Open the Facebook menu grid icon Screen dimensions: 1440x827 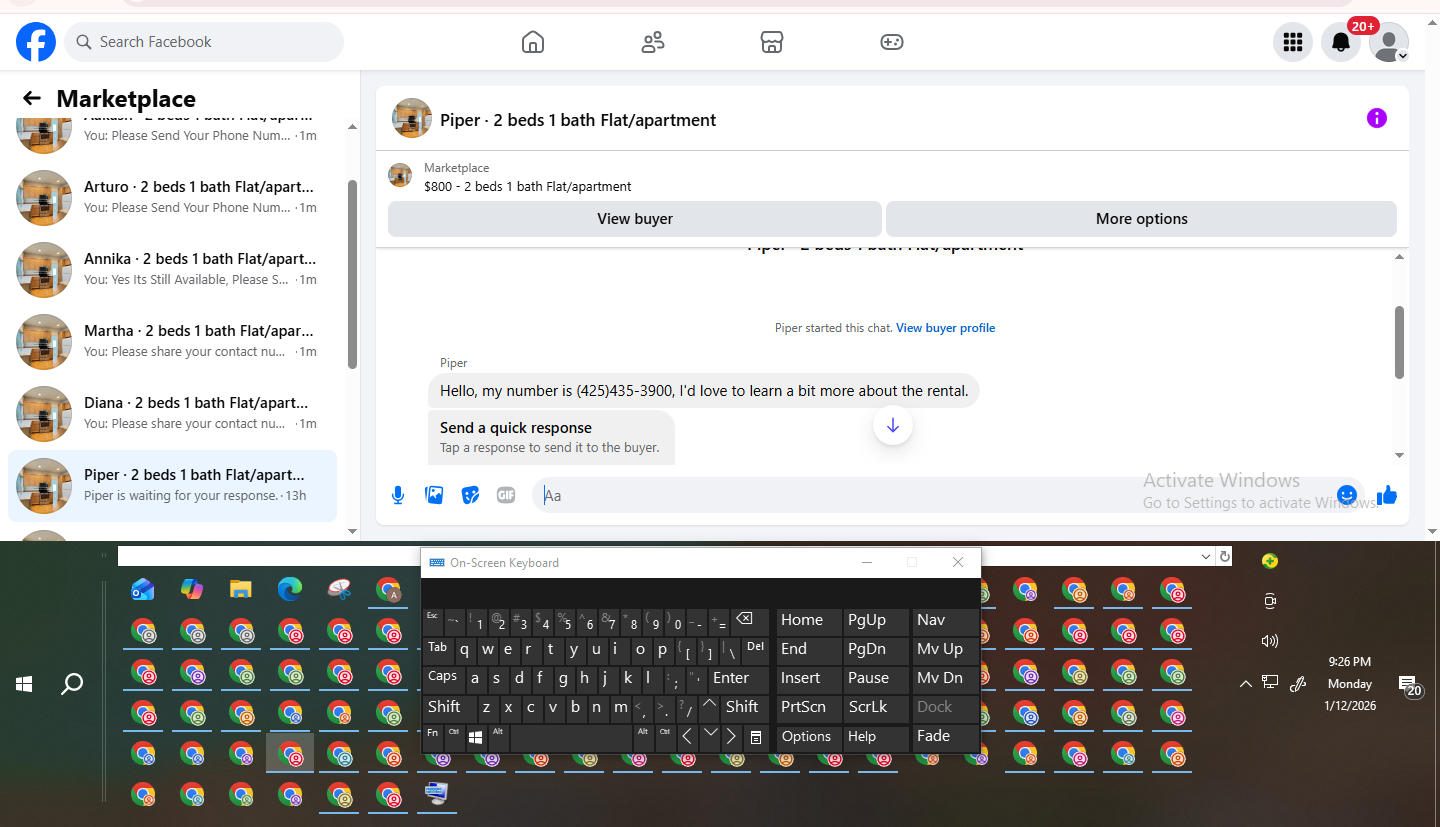coord(1293,42)
